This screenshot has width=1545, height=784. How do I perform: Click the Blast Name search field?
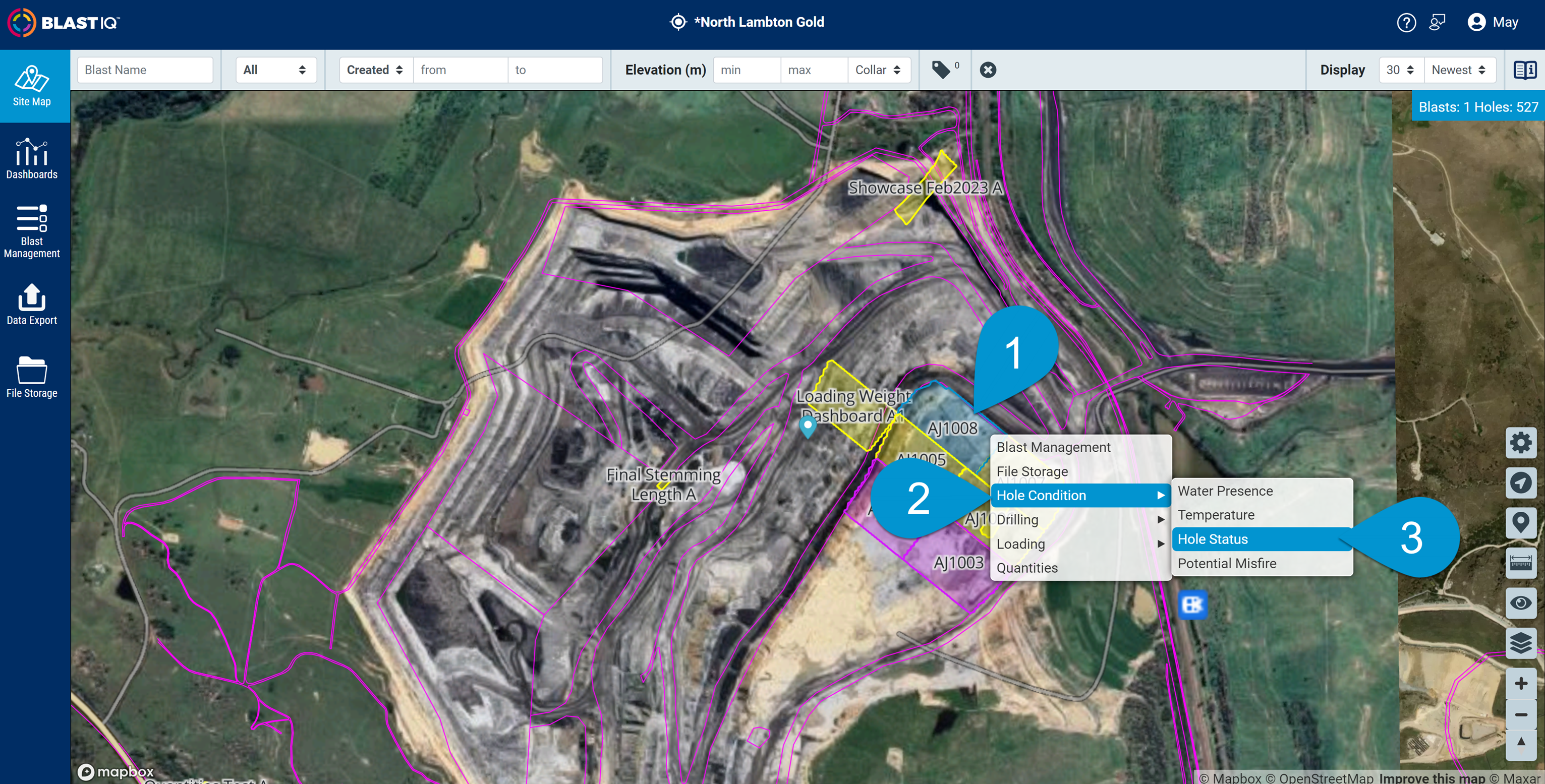point(145,70)
